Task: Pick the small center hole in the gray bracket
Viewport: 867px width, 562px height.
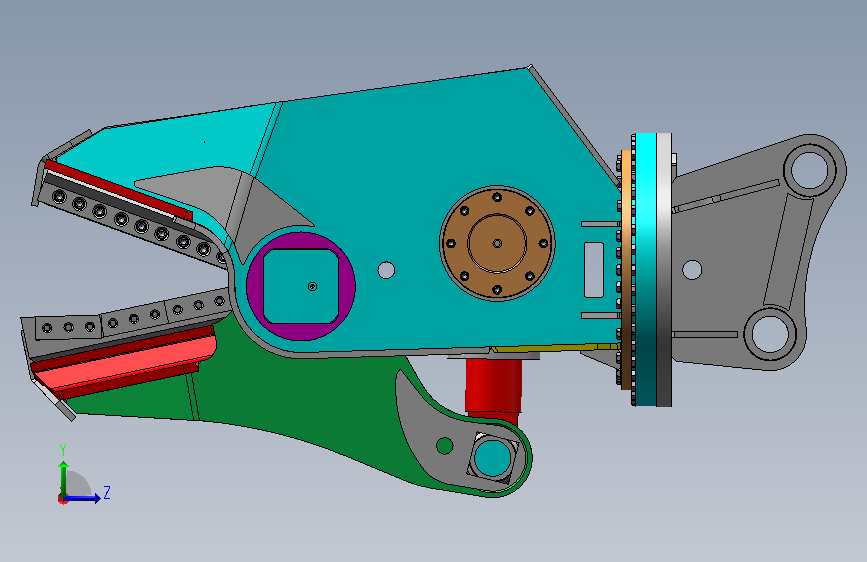Action: click(692, 270)
